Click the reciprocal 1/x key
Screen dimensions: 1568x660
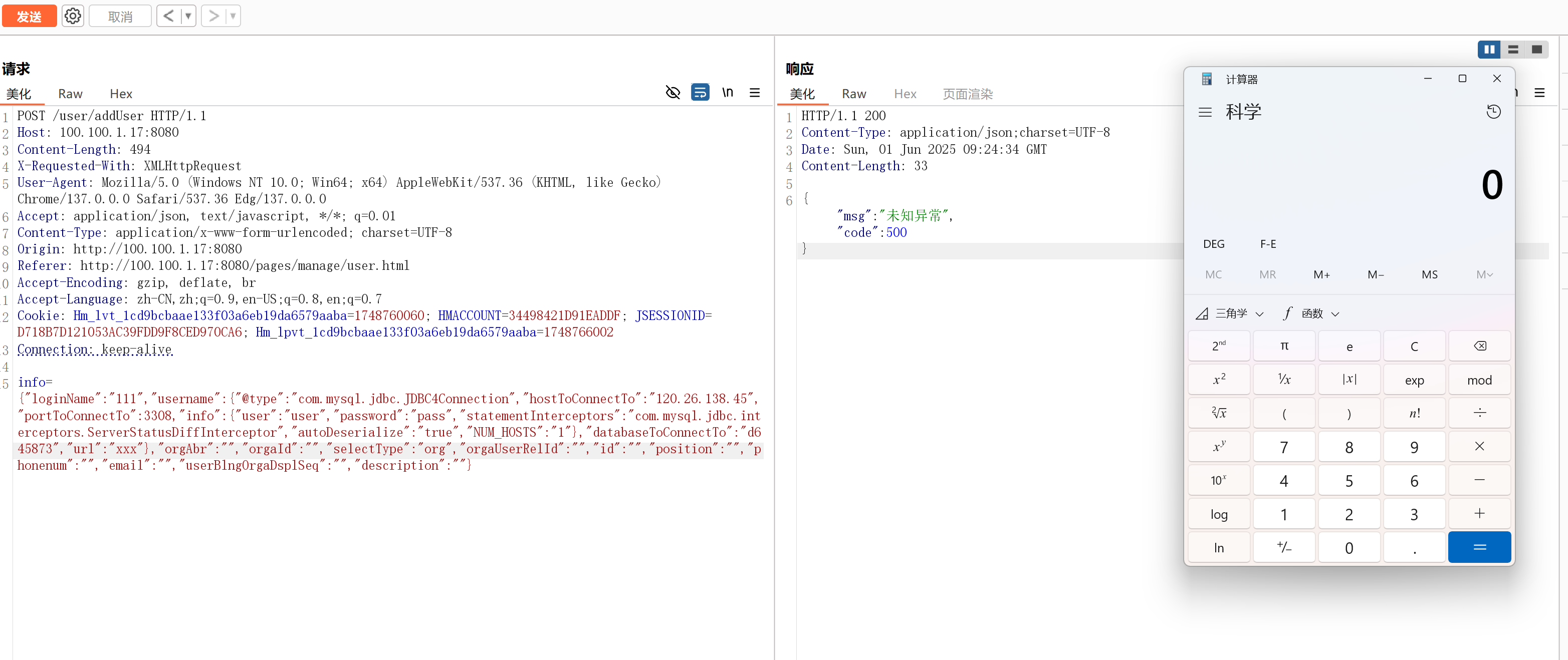click(x=1284, y=380)
